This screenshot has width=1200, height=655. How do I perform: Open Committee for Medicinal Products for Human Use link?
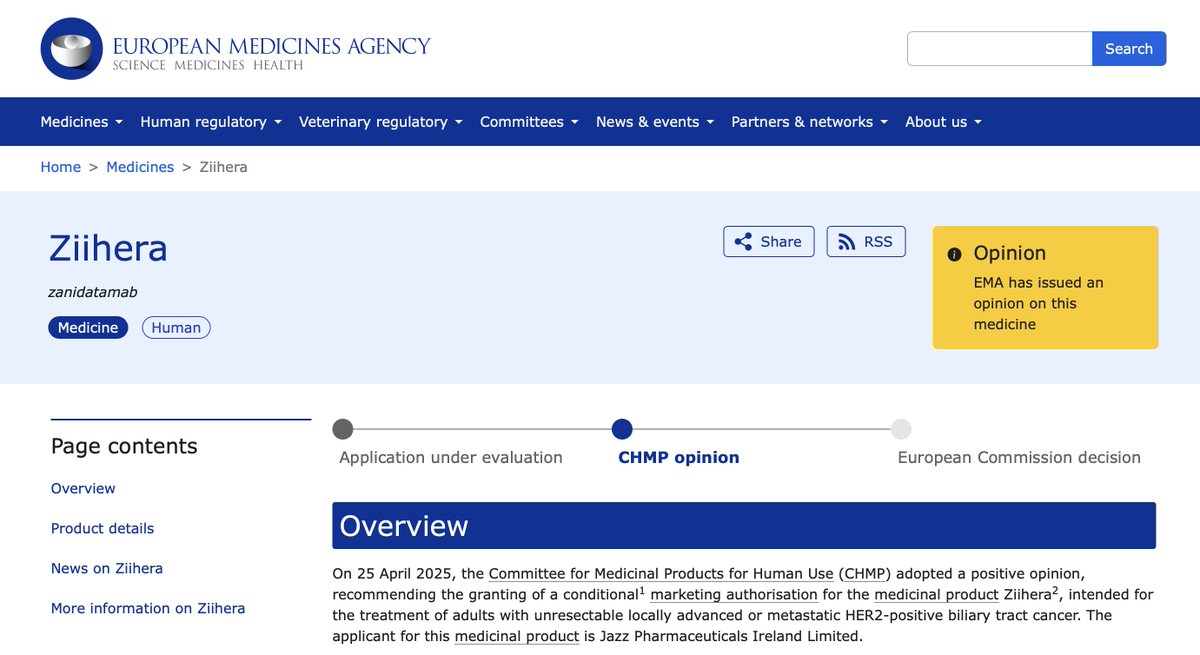pos(661,574)
